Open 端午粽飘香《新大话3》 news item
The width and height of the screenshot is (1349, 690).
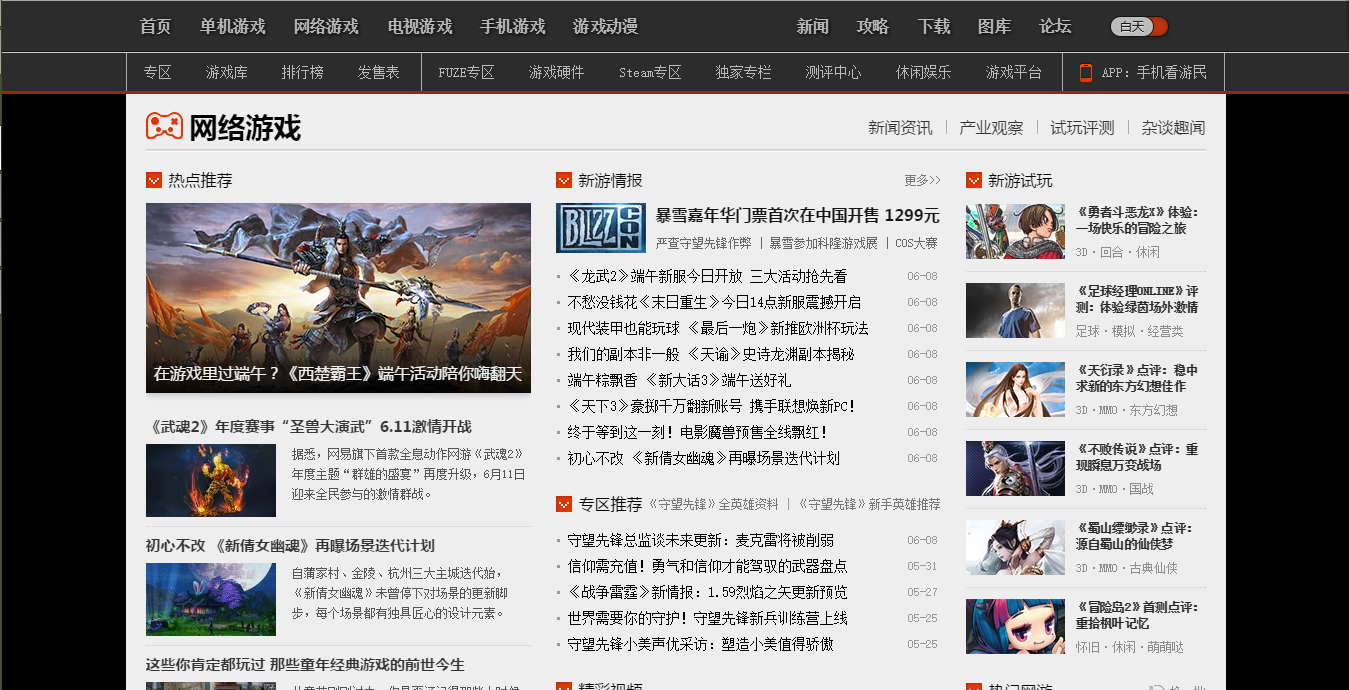[679, 380]
